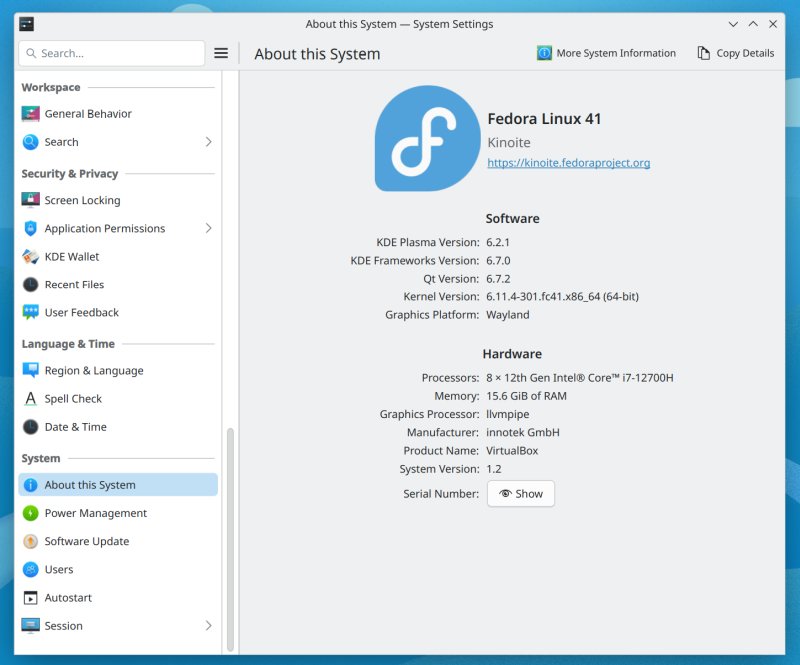Image resolution: width=800 pixels, height=665 pixels.
Task: Click the 'Kinoite' variant text
Action: (509, 142)
